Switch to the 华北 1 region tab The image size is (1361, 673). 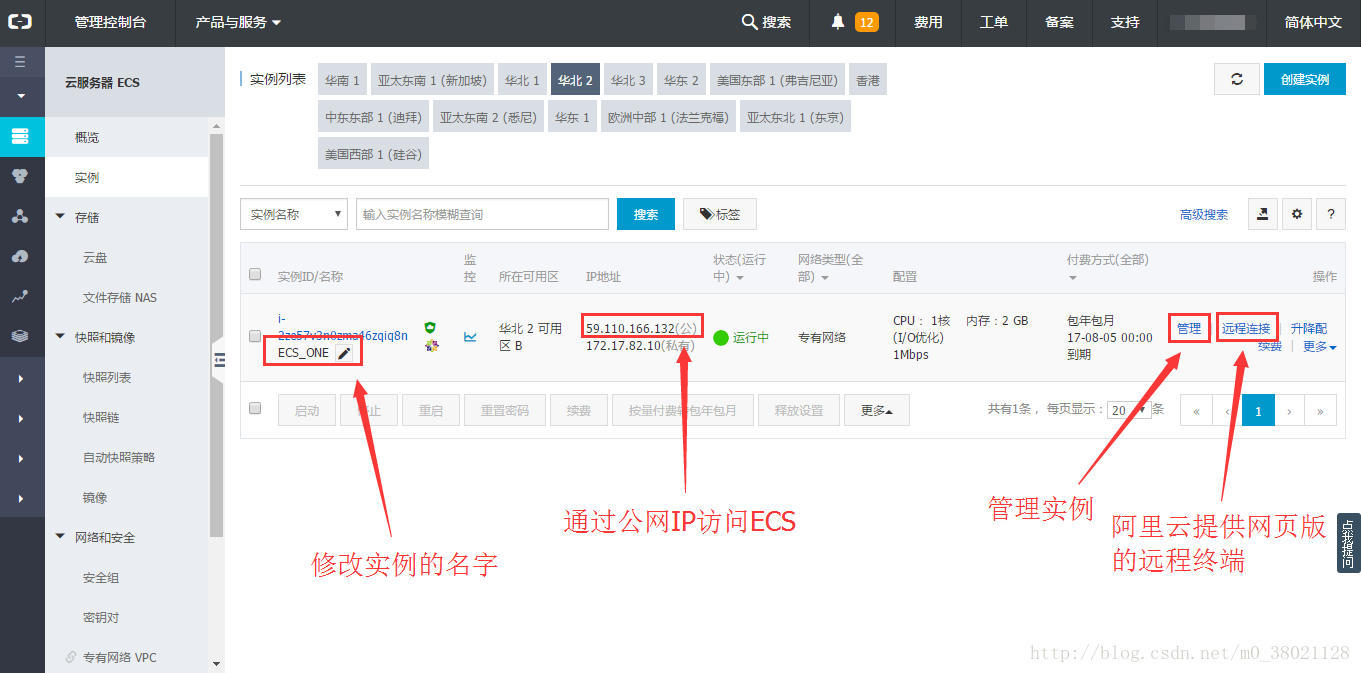(x=522, y=80)
